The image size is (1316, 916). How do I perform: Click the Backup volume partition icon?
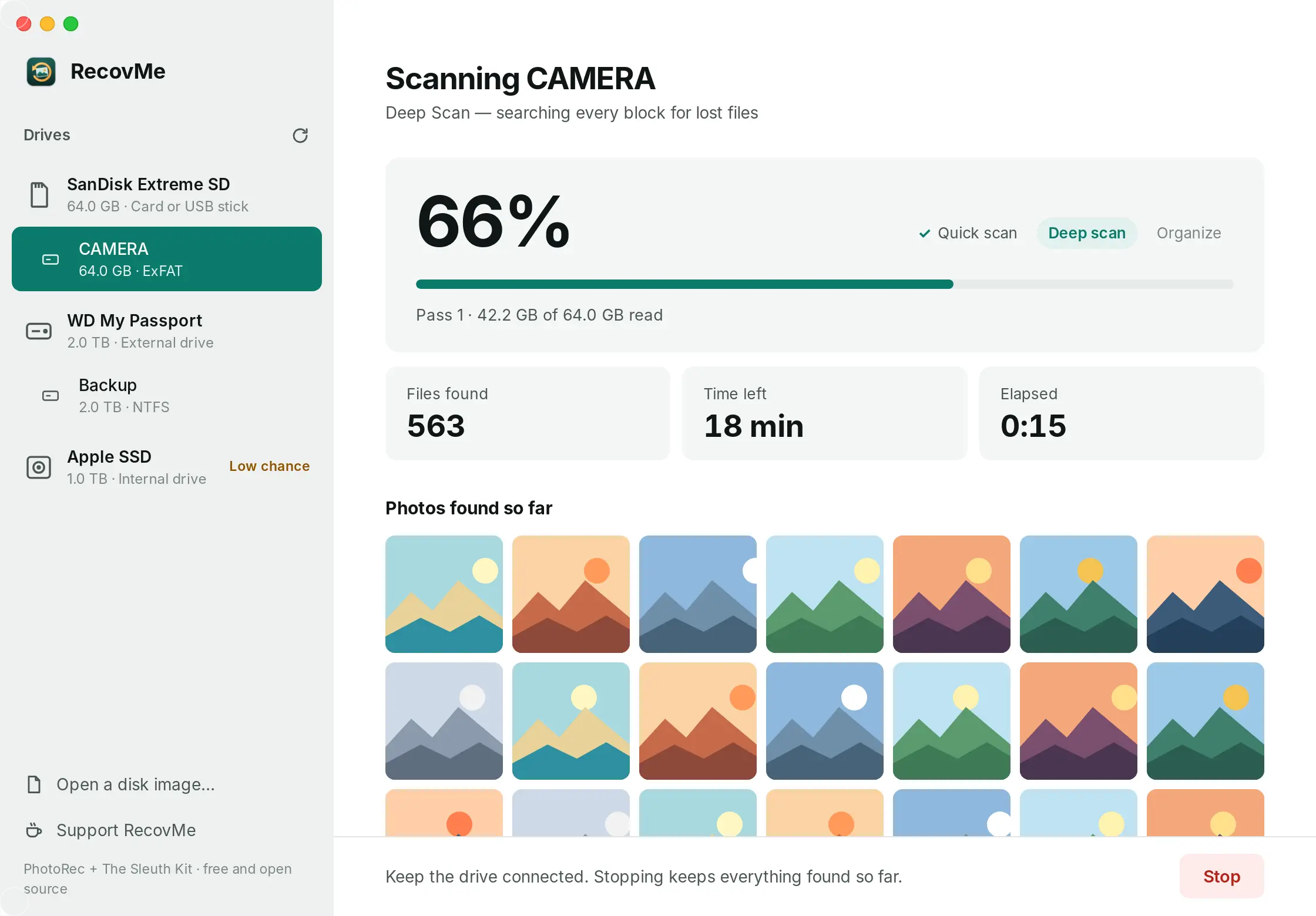click(51, 396)
